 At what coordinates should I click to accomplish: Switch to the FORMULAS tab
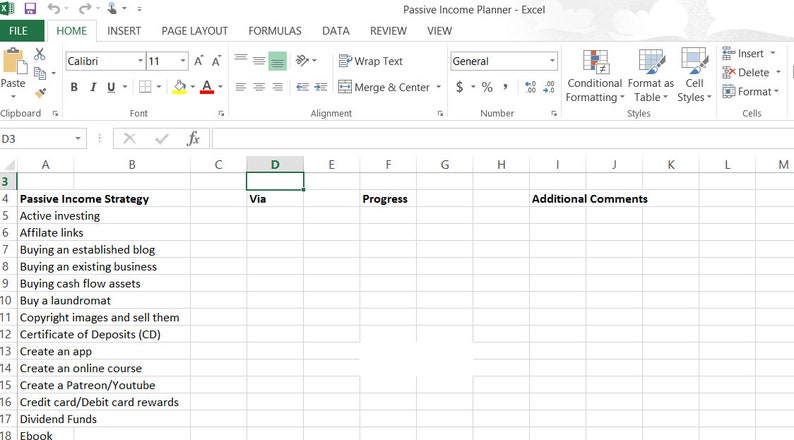(275, 31)
